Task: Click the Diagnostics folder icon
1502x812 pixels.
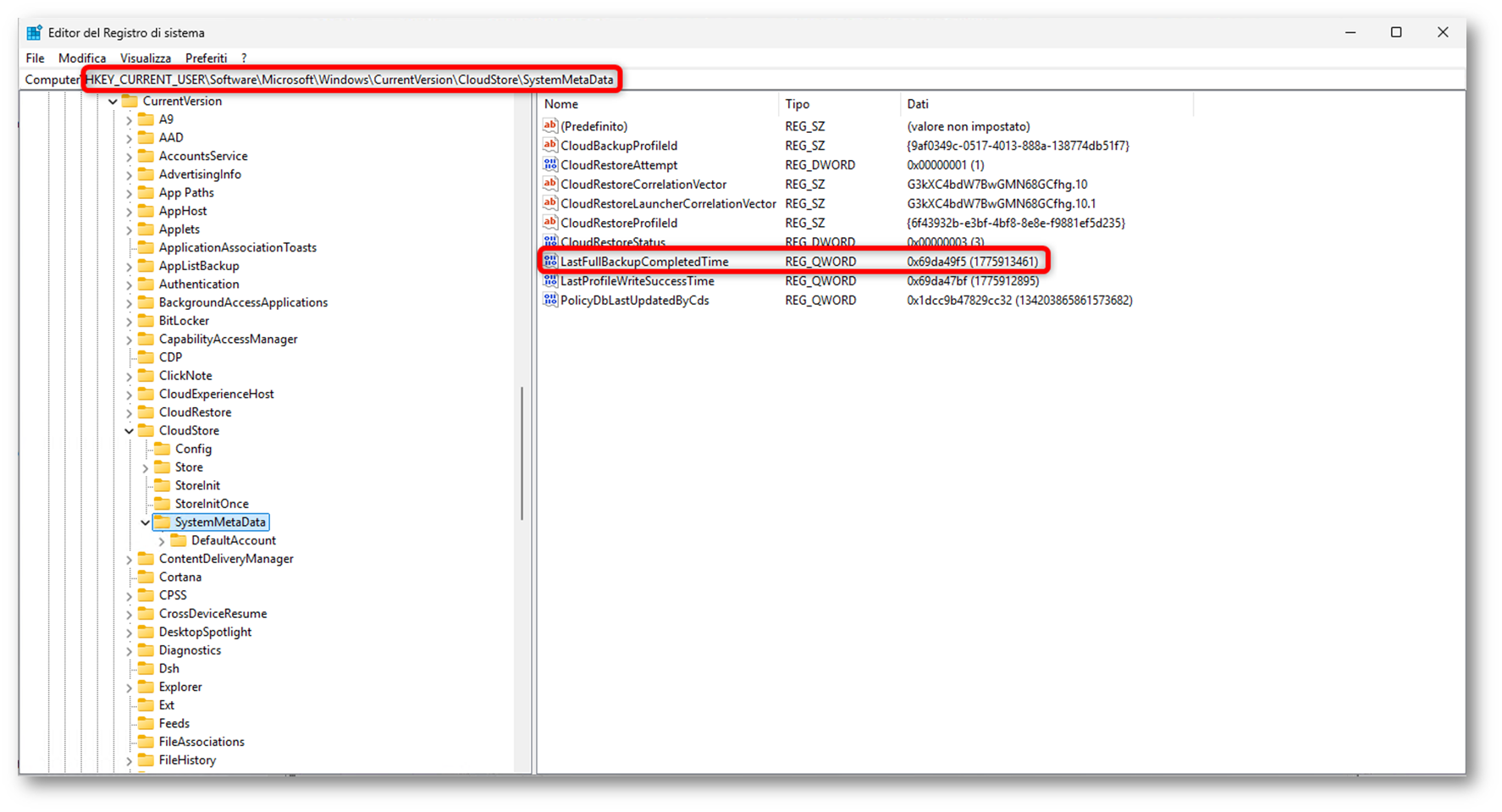Action: pyautogui.click(x=146, y=651)
